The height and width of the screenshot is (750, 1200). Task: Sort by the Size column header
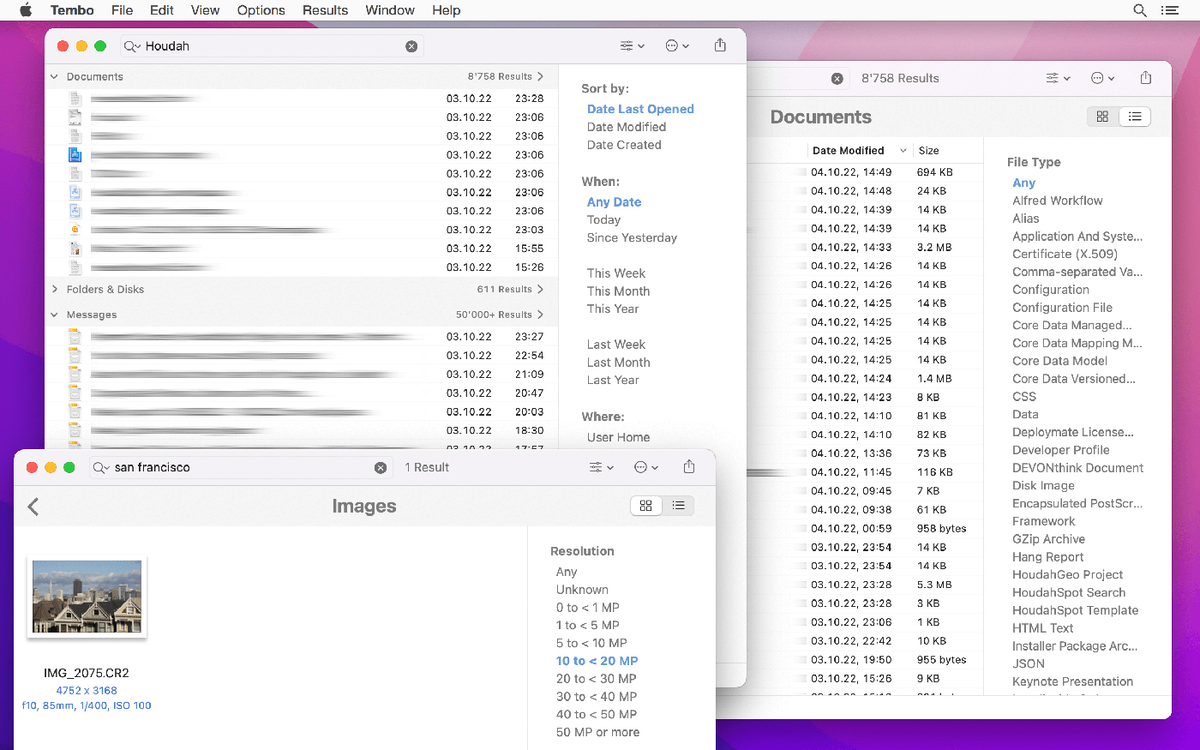point(929,151)
